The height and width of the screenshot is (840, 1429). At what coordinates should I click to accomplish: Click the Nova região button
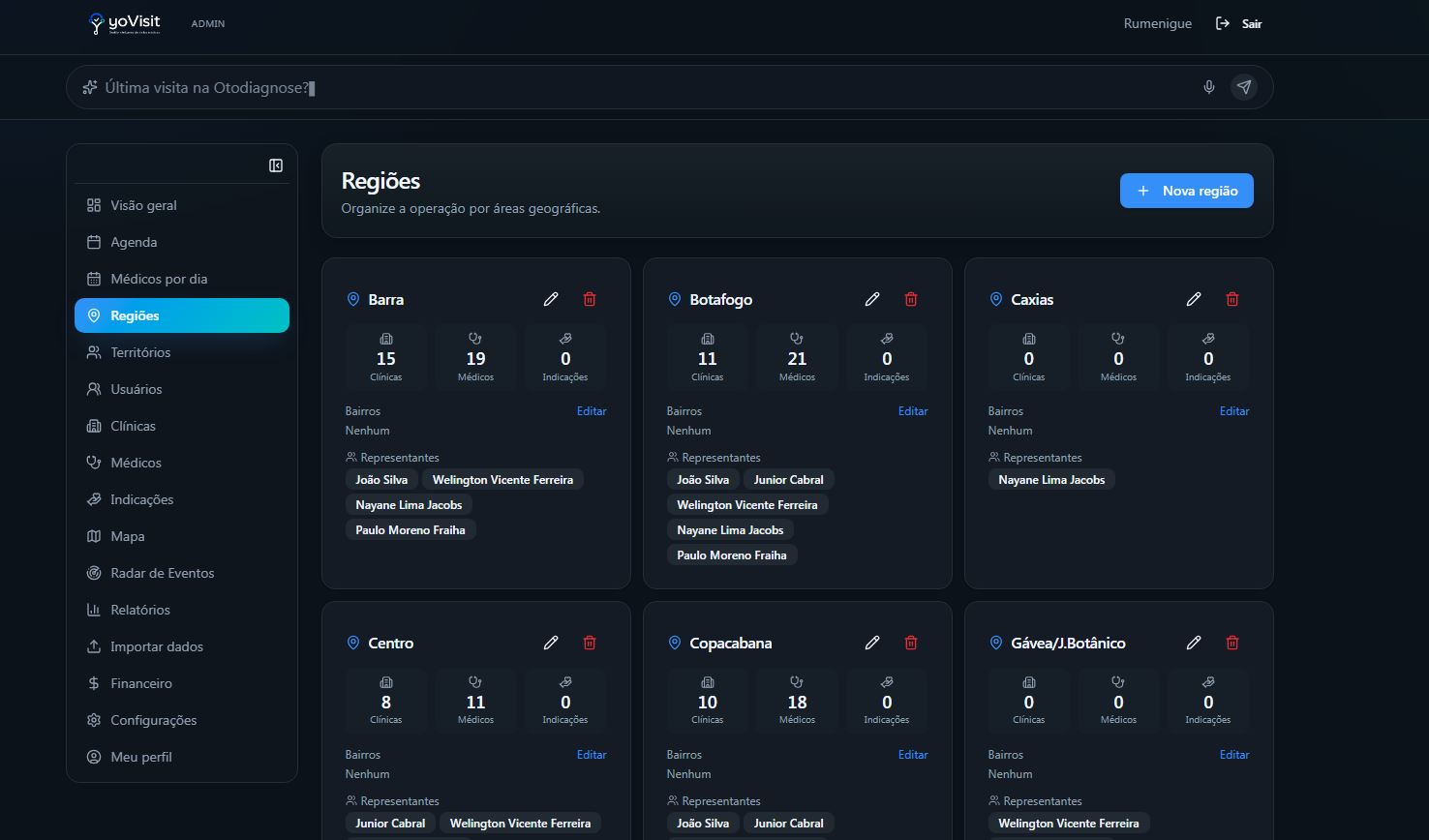(x=1187, y=191)
